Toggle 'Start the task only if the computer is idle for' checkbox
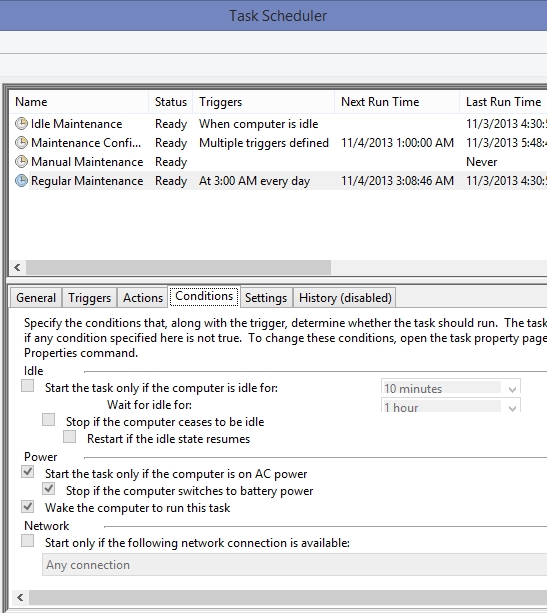 pyautogui.click(x=27, y=386)
